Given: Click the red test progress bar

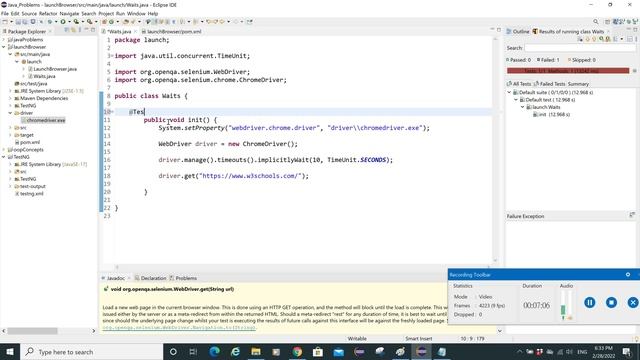Looking at the screenshot, I should (x=568, y=71).
